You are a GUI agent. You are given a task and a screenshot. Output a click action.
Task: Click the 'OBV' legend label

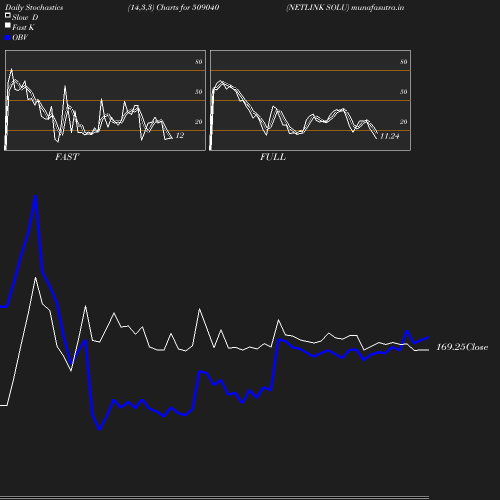(x=20, y=38)
